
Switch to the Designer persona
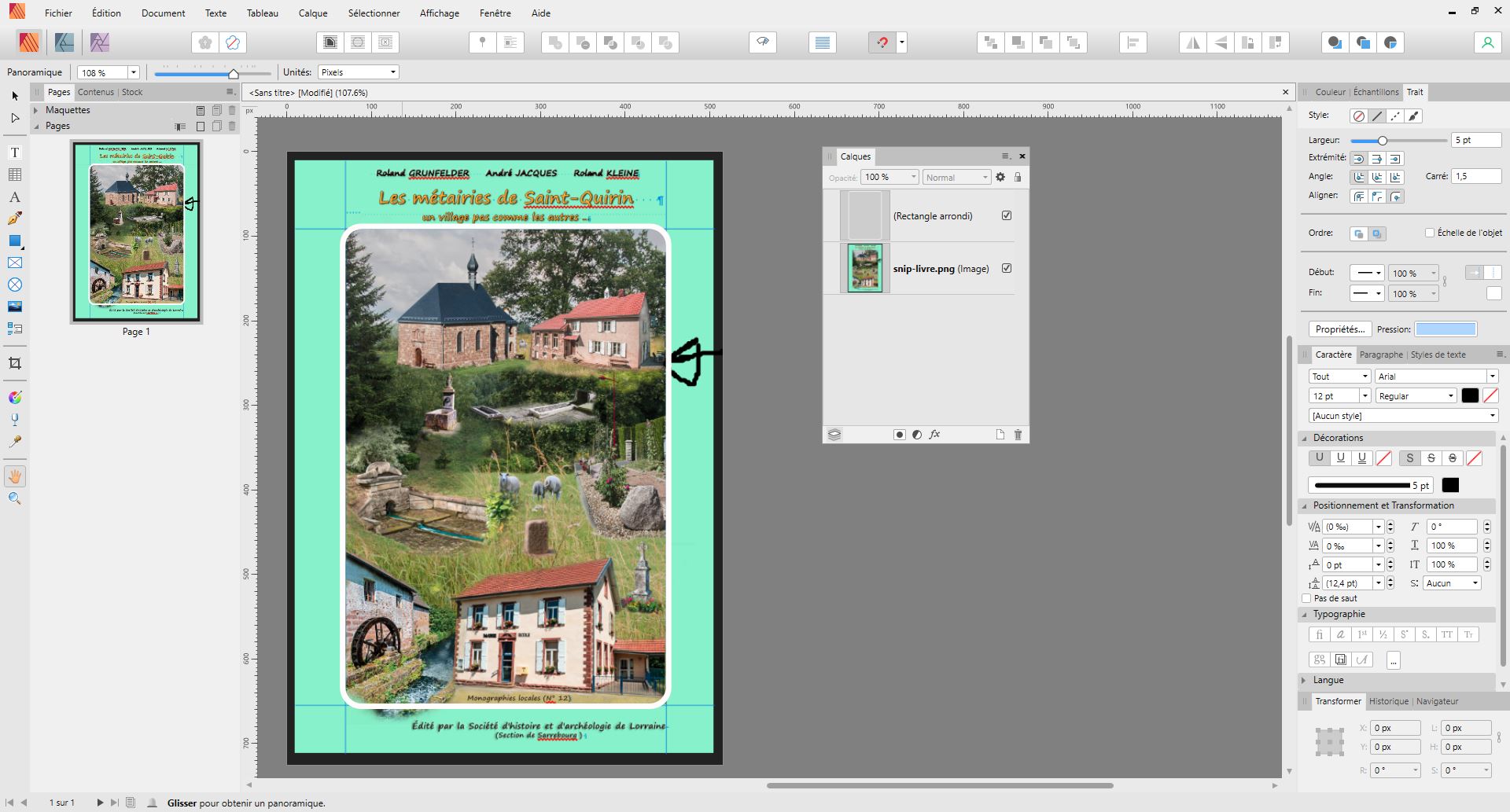(x=64, y=42)
